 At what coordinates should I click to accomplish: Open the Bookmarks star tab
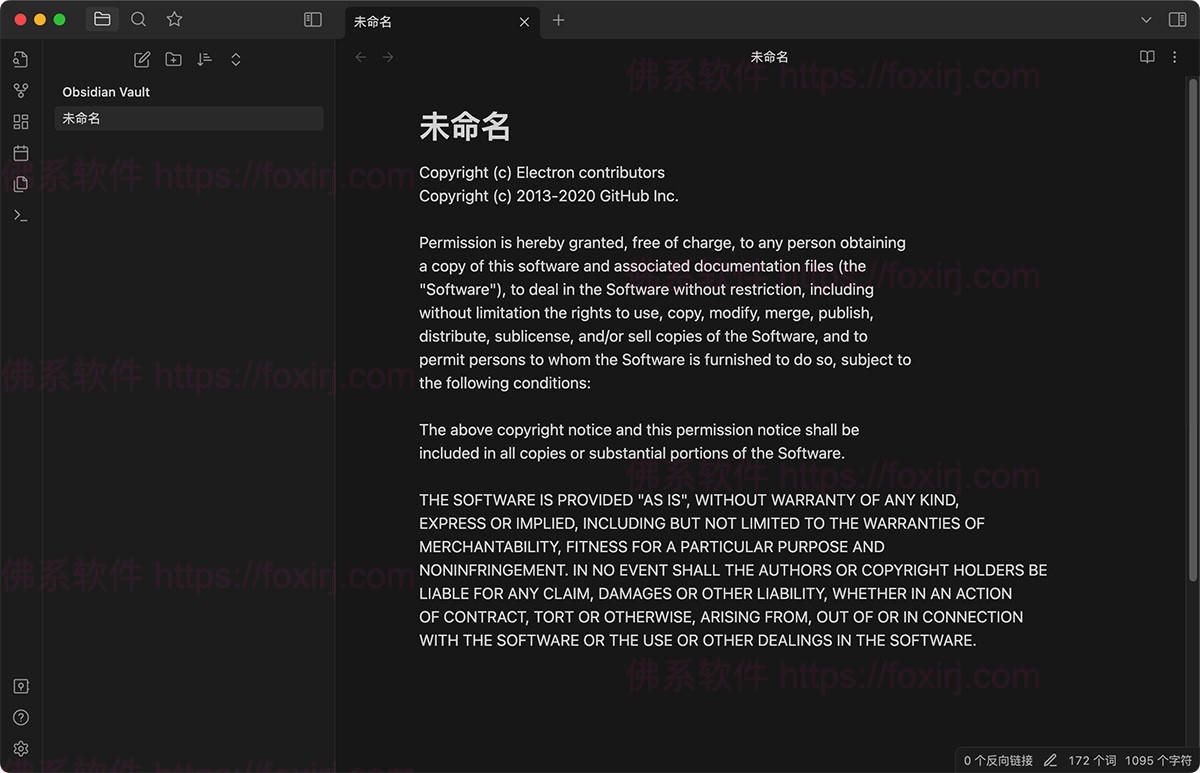[173, 19]
